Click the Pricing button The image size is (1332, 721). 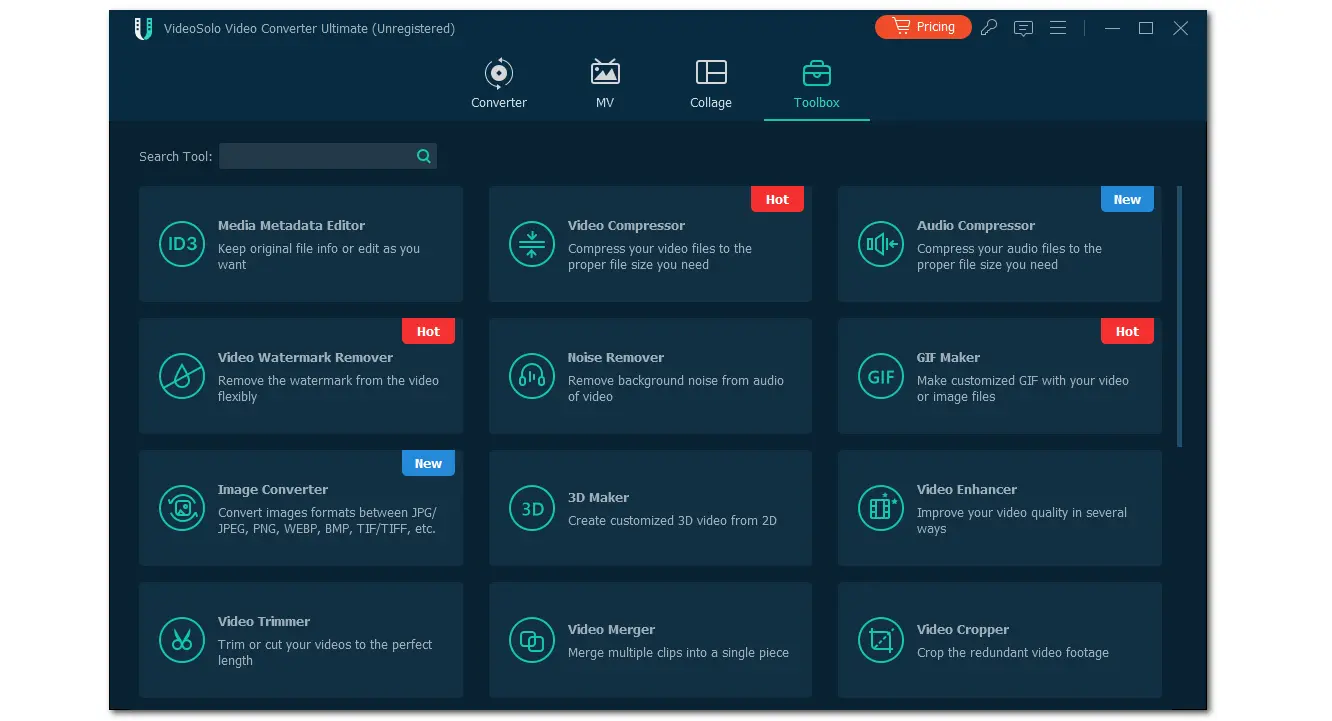coord(923,27)
